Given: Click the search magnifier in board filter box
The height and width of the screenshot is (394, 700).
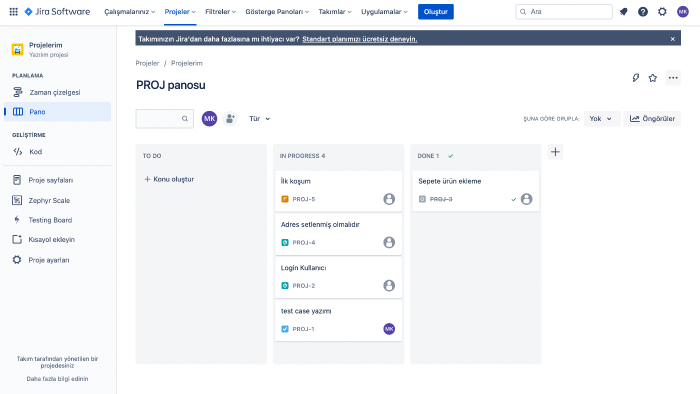Looking at the screenshot, I should (x=185, y=119).
